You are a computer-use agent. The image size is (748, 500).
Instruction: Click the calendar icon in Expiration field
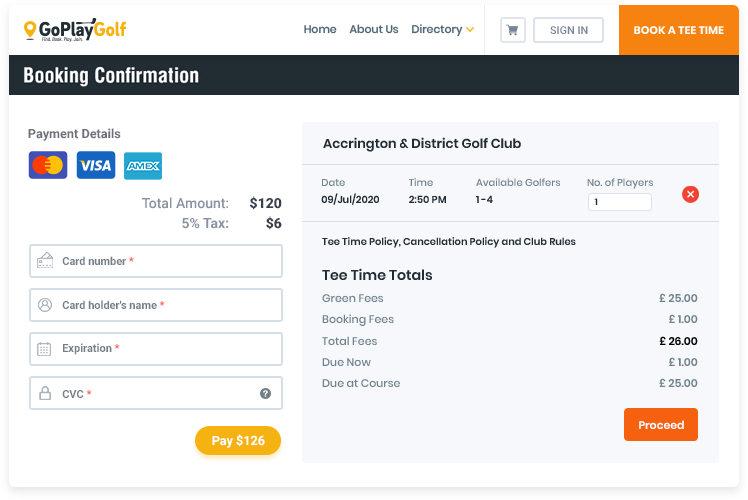(x=44, y=349)
